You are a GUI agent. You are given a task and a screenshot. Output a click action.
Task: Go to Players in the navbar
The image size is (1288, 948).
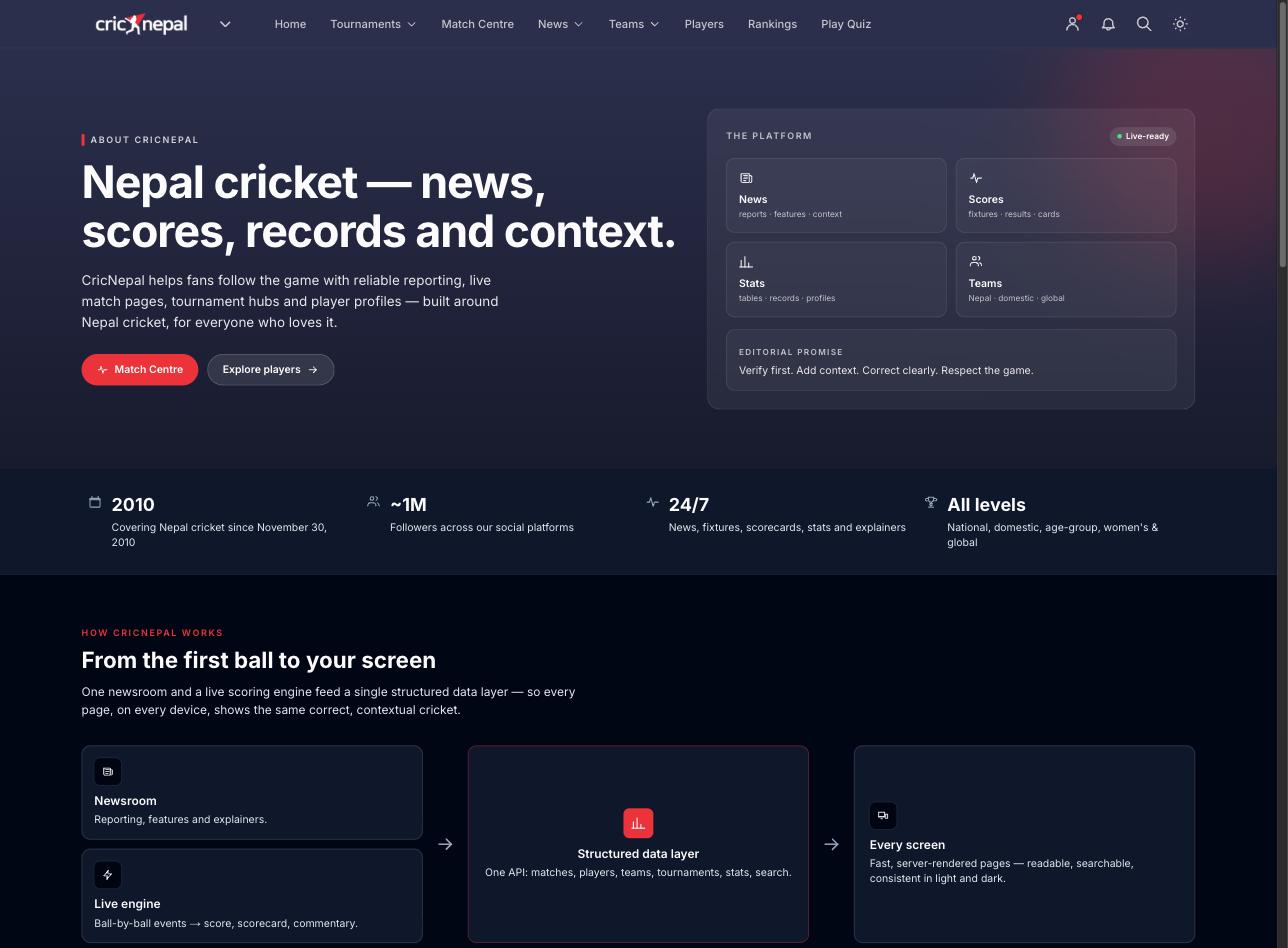coord(704,24)
